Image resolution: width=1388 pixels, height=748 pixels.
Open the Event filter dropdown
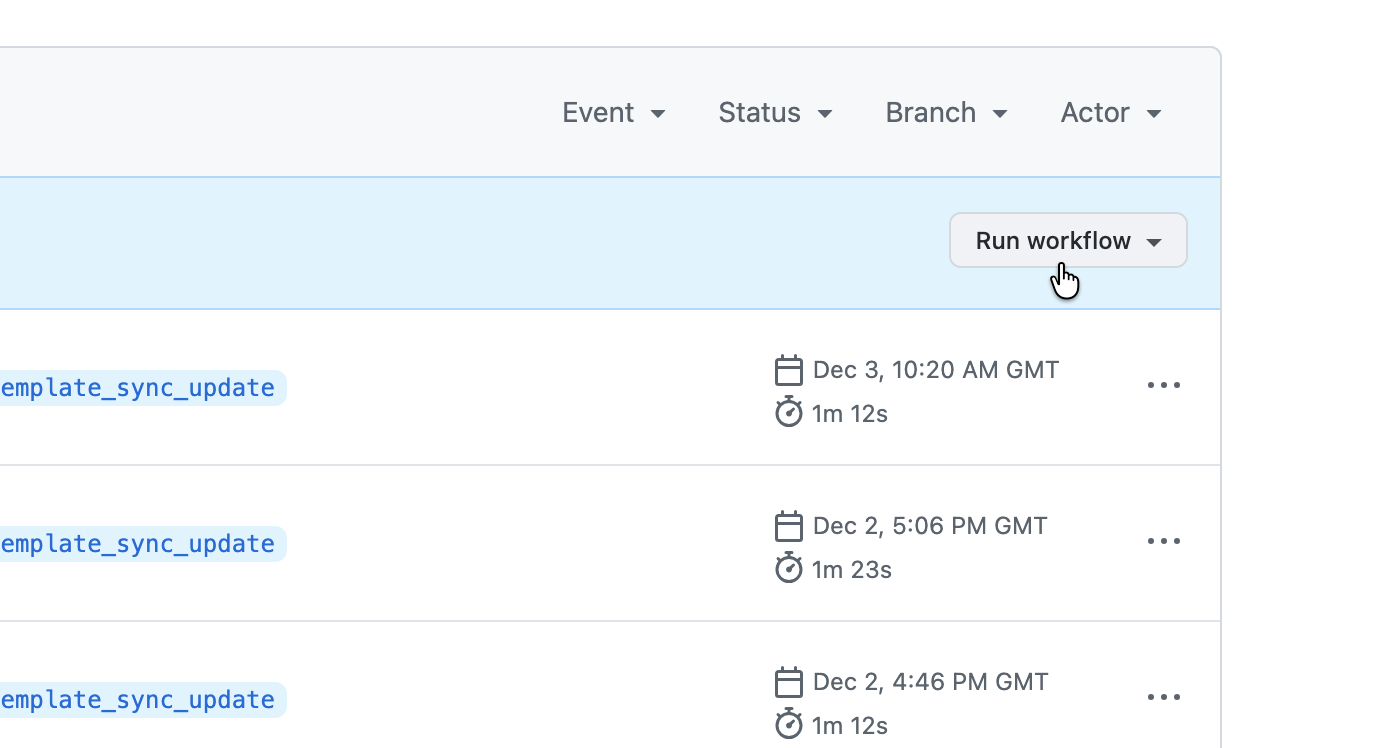tap(613, 113)
